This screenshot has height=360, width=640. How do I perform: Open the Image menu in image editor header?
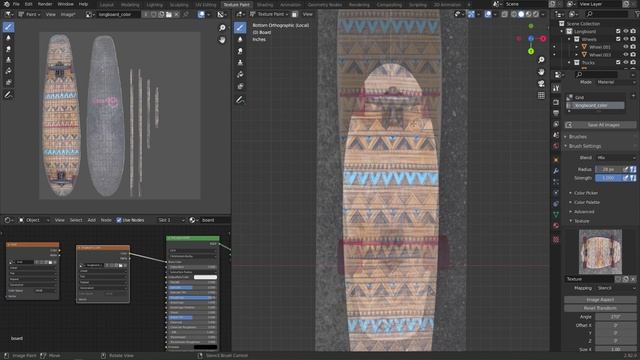(x=68, y=14)
